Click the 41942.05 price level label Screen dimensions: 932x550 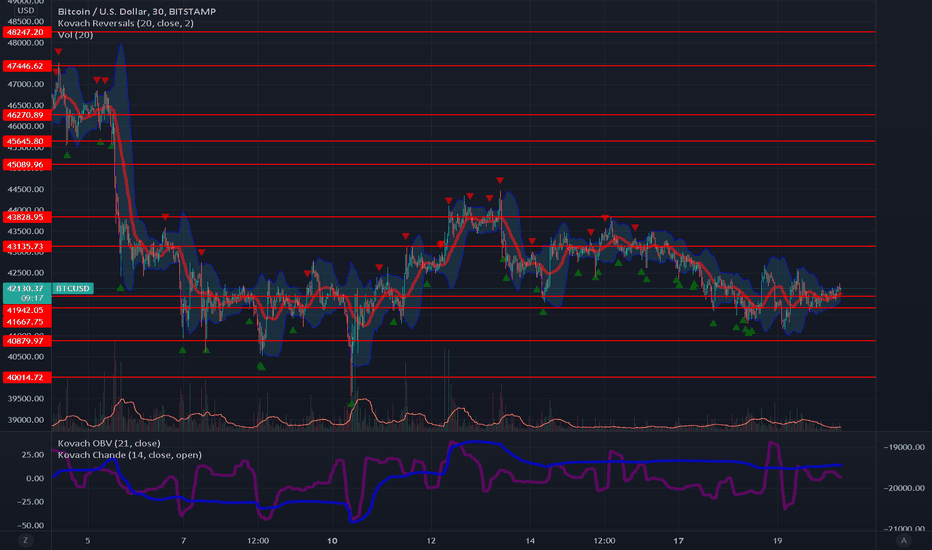click(x=27, y=310)
